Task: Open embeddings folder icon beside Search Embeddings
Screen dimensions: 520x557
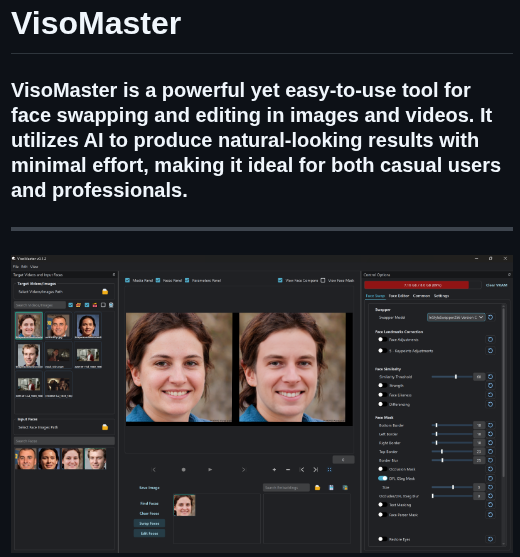Action: click(x=318, y=488)
